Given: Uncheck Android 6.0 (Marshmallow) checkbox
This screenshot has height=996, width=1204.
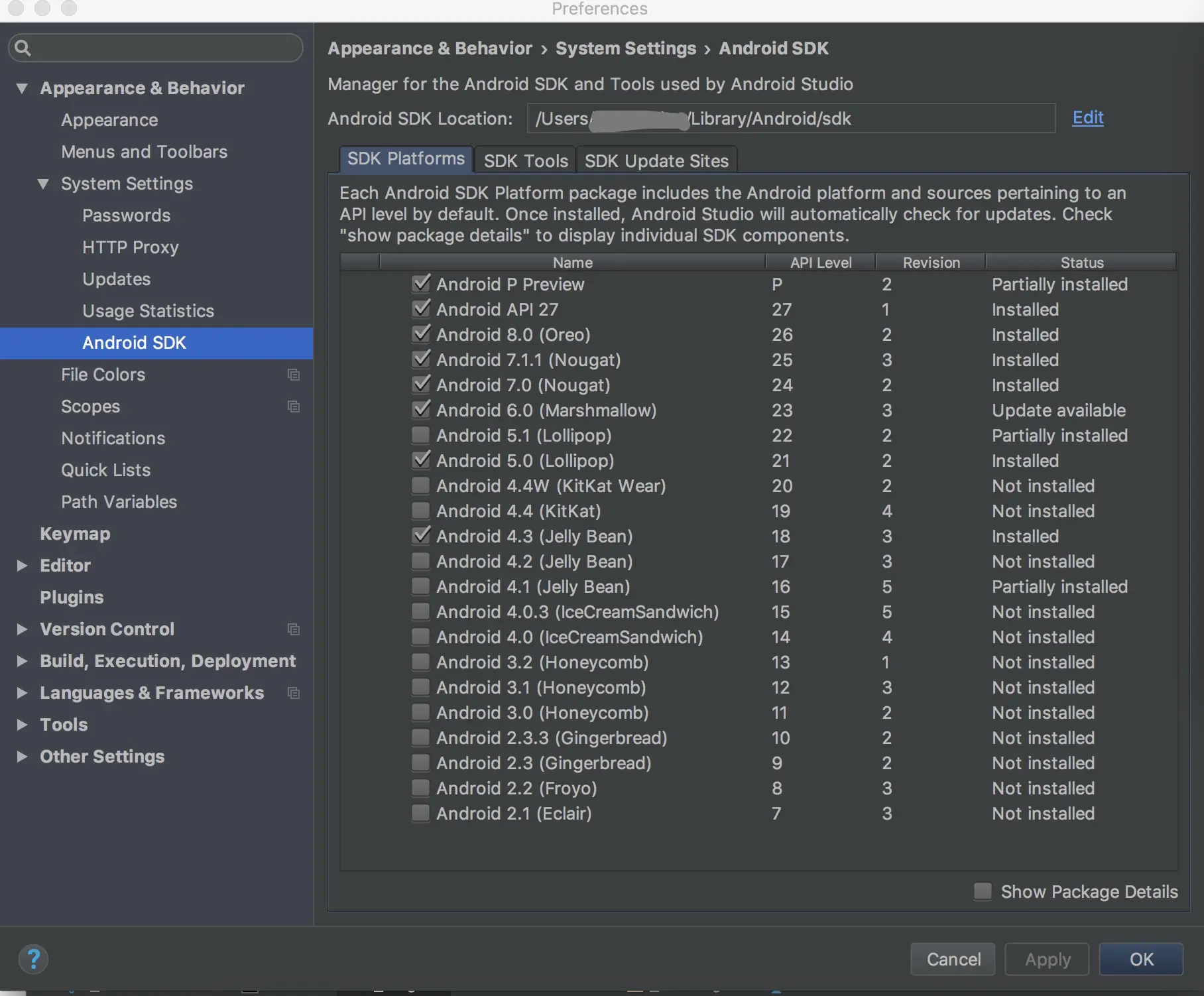Looking at the screenshot, I should coord(421,410).
